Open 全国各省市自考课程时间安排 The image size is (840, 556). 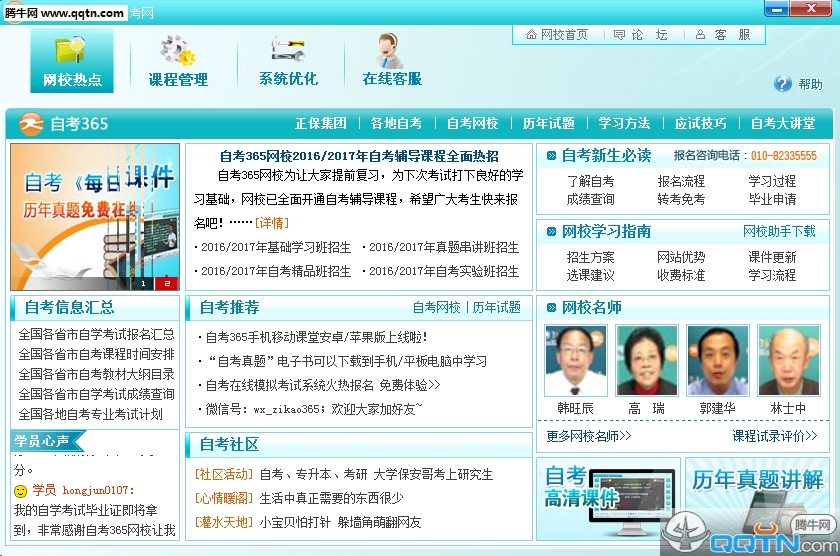96,355
